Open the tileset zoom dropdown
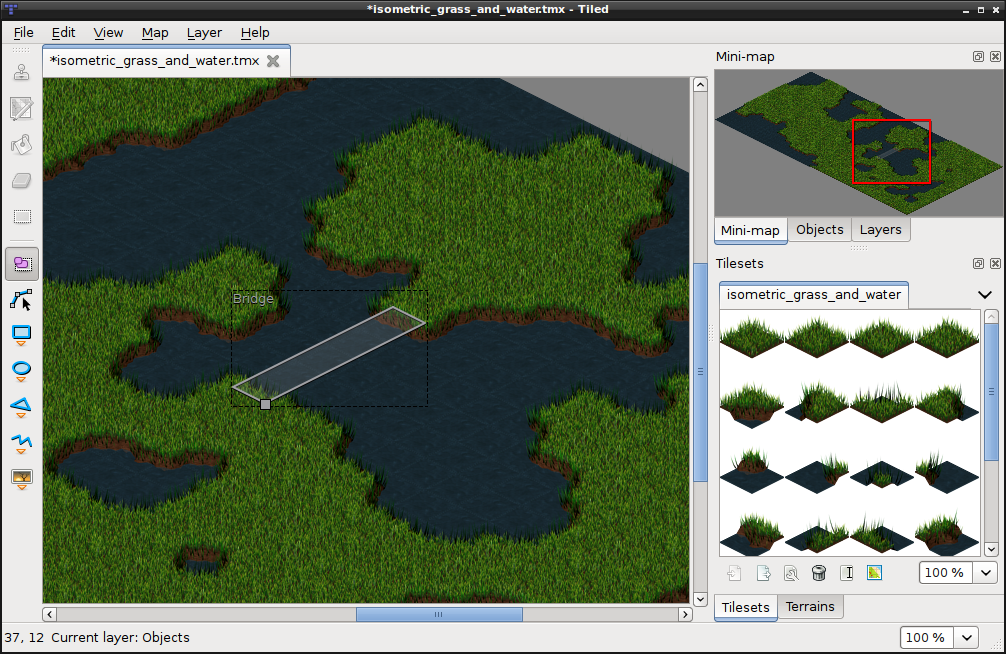Image resolution: width=1006 pixels, height=654 pixels. click(987, 573)
